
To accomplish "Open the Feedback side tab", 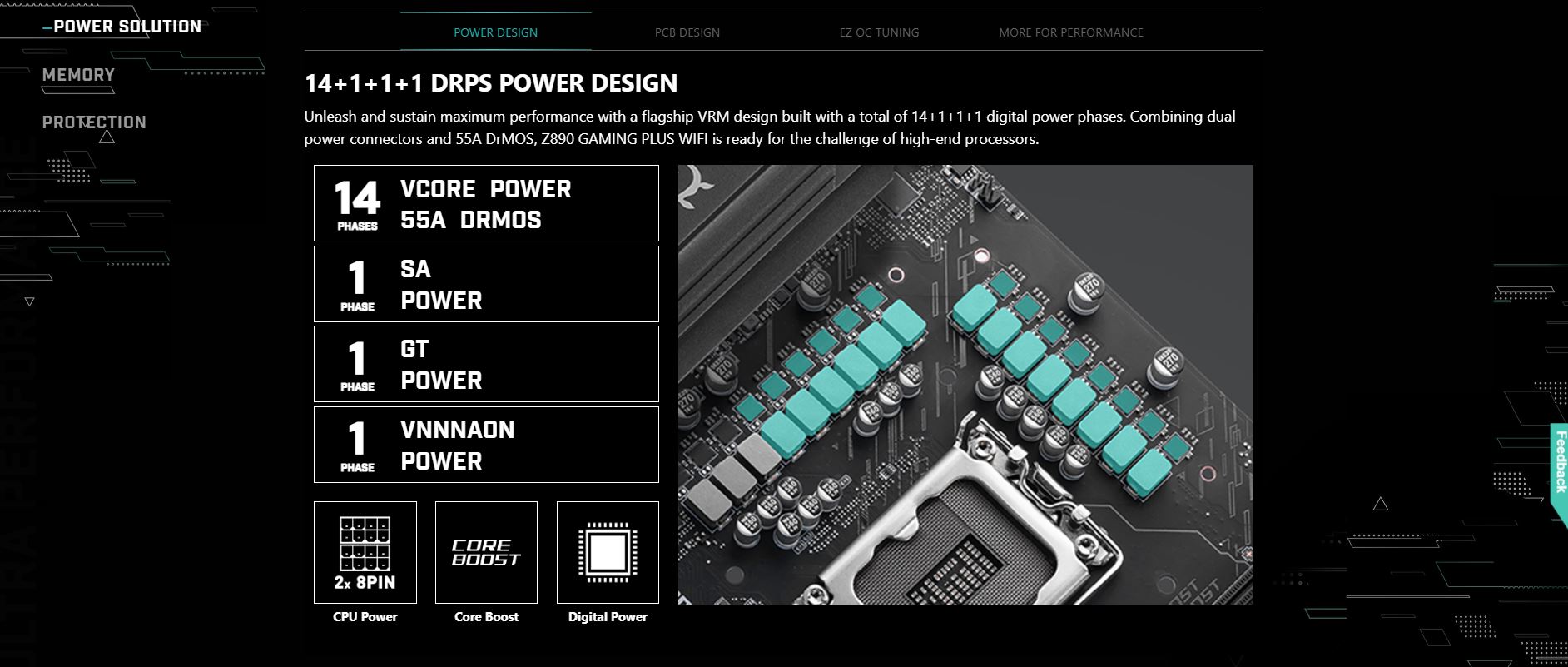I will pyautogui.click(x=1559, y=461).
